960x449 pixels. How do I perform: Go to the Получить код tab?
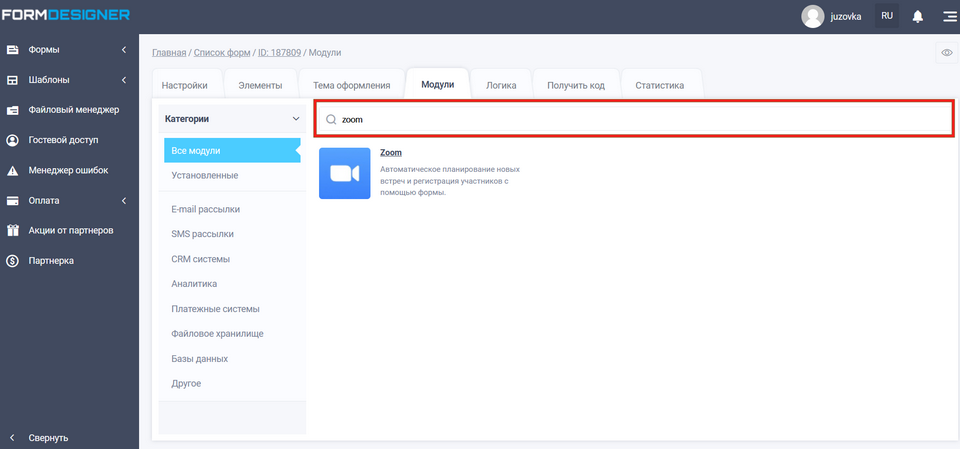click(x=576, y=85)
